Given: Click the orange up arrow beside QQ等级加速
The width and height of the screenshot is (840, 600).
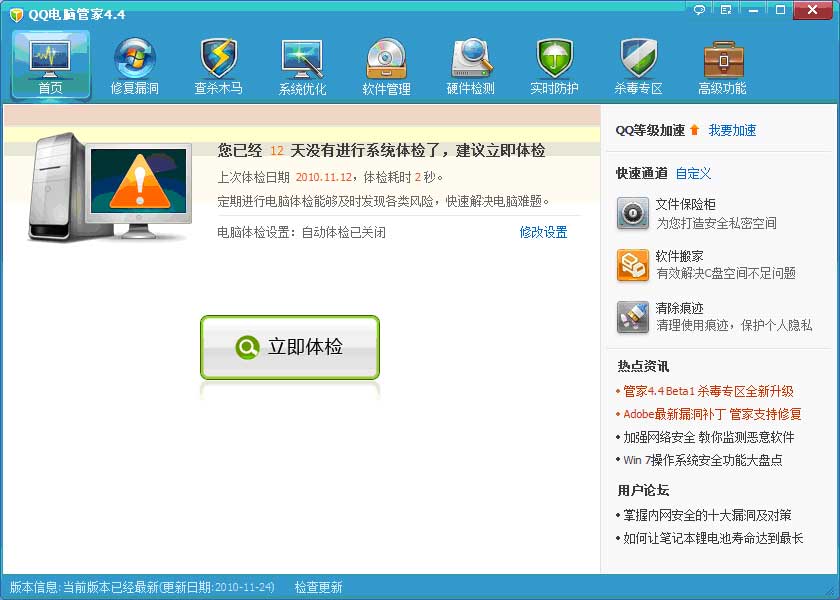Looking at the screenshot, I should tap(694, 130).
